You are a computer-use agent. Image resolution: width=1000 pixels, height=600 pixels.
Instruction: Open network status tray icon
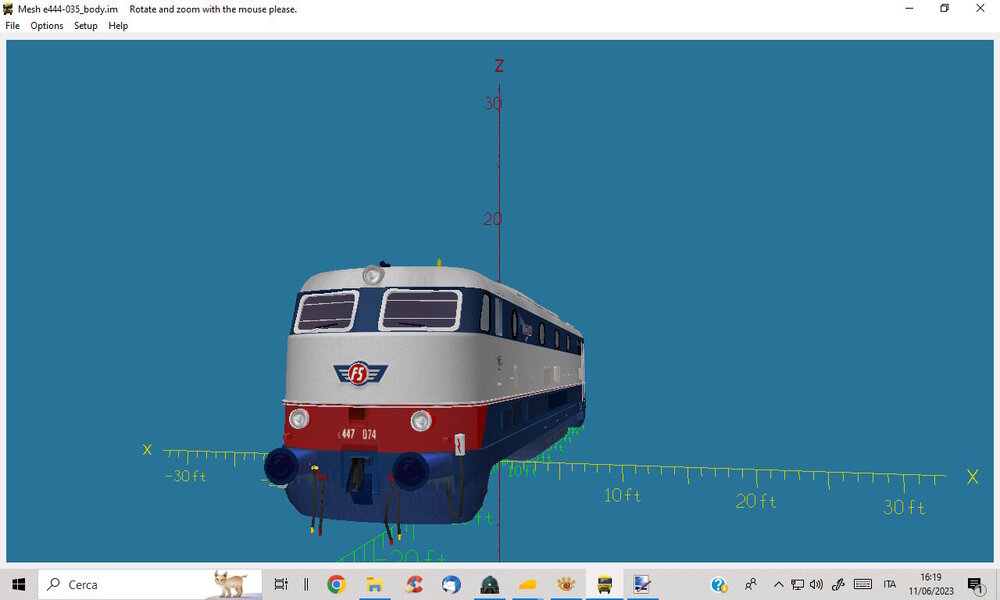click(x=797, y=584)
